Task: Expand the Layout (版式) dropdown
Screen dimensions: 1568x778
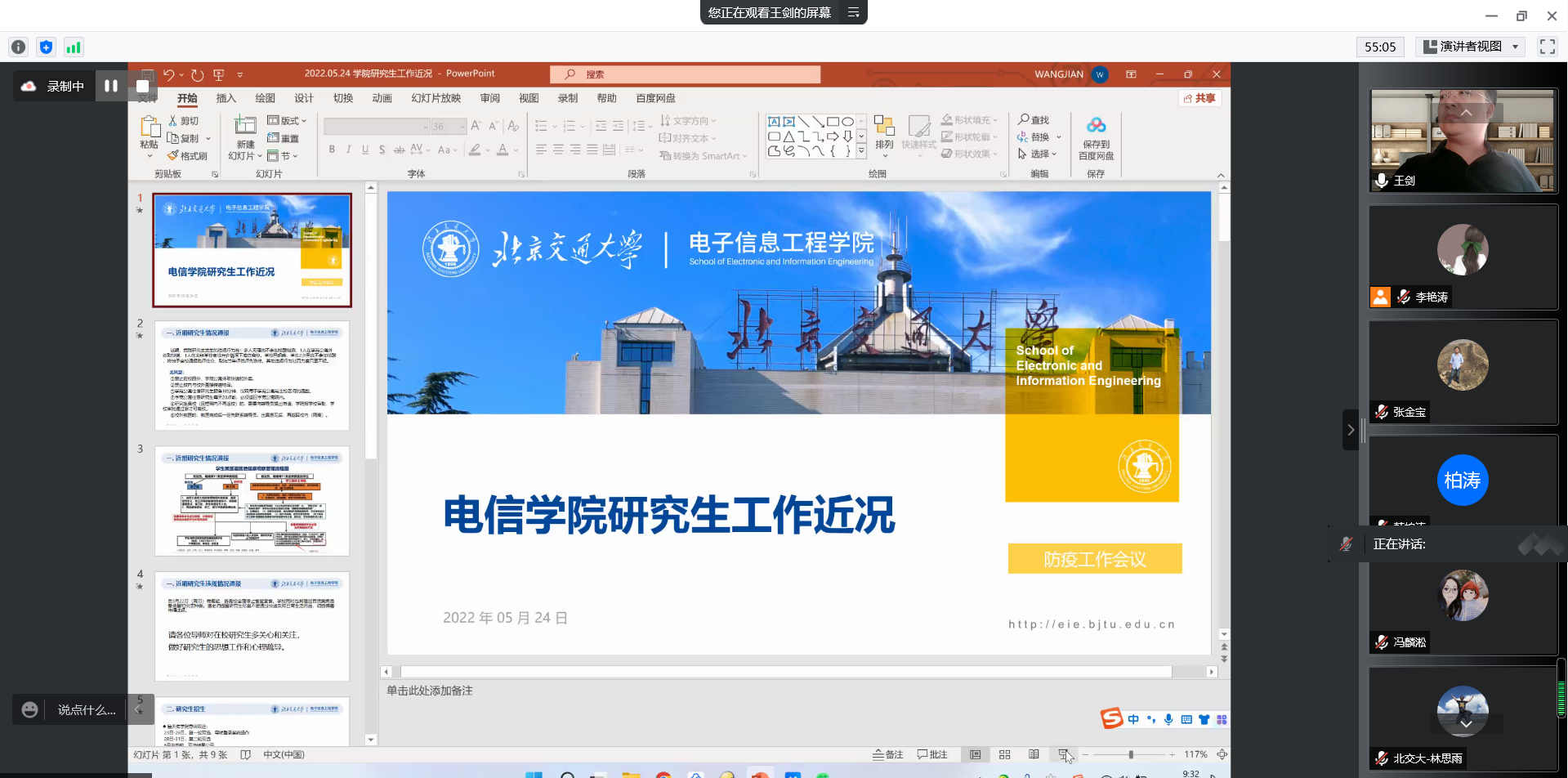Action: (287, 120)
